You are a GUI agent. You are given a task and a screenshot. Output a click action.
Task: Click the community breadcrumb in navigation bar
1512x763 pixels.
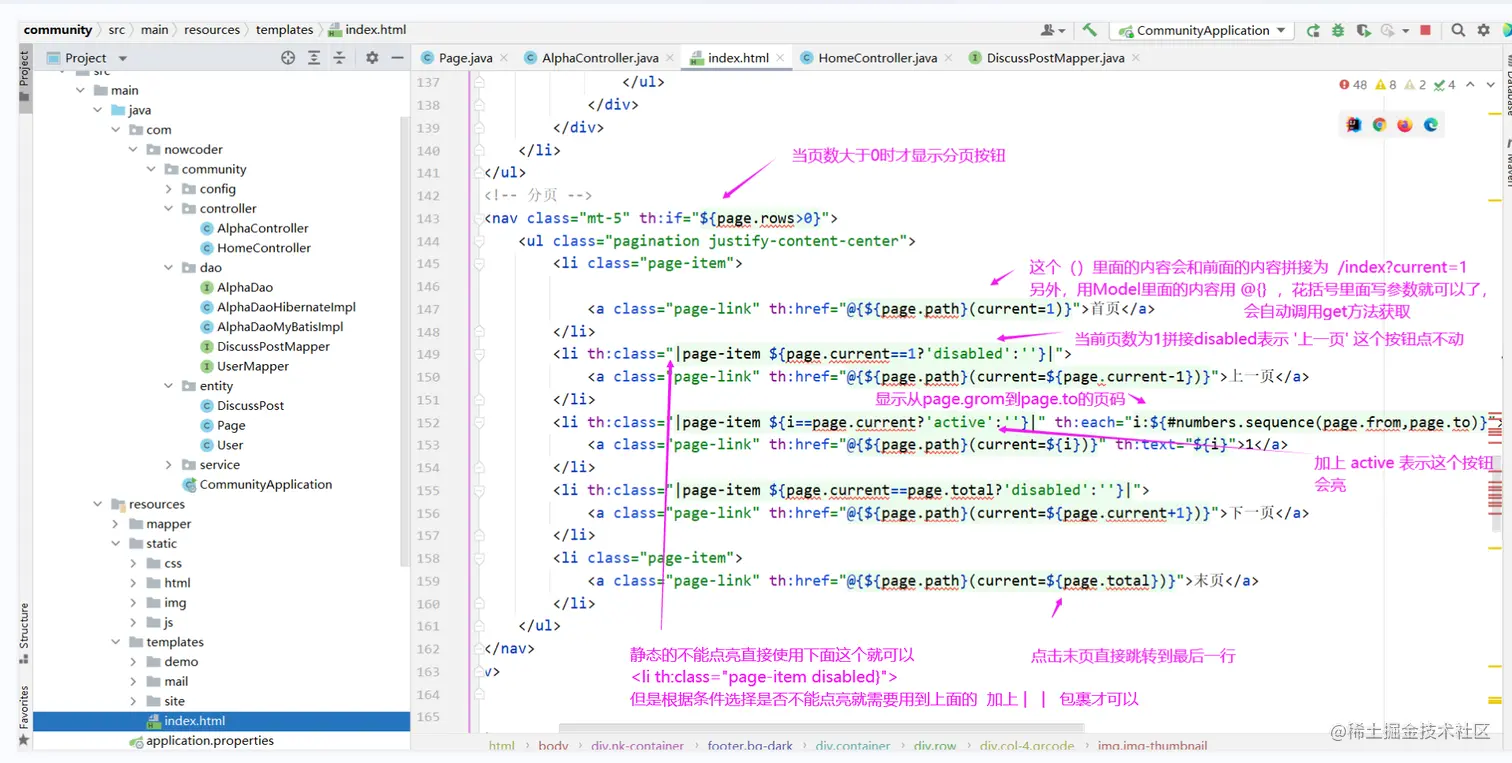pos(57,30)
